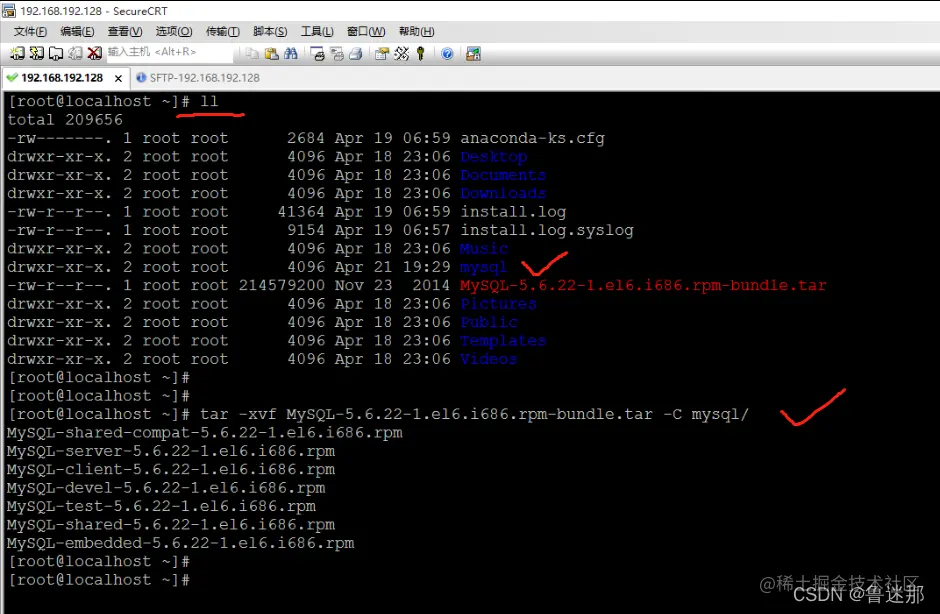The height and width of the screenshot is (614, 940).
Task: Click green checkmark on 192.168.192.128 tab
Action: pos(11,77)
